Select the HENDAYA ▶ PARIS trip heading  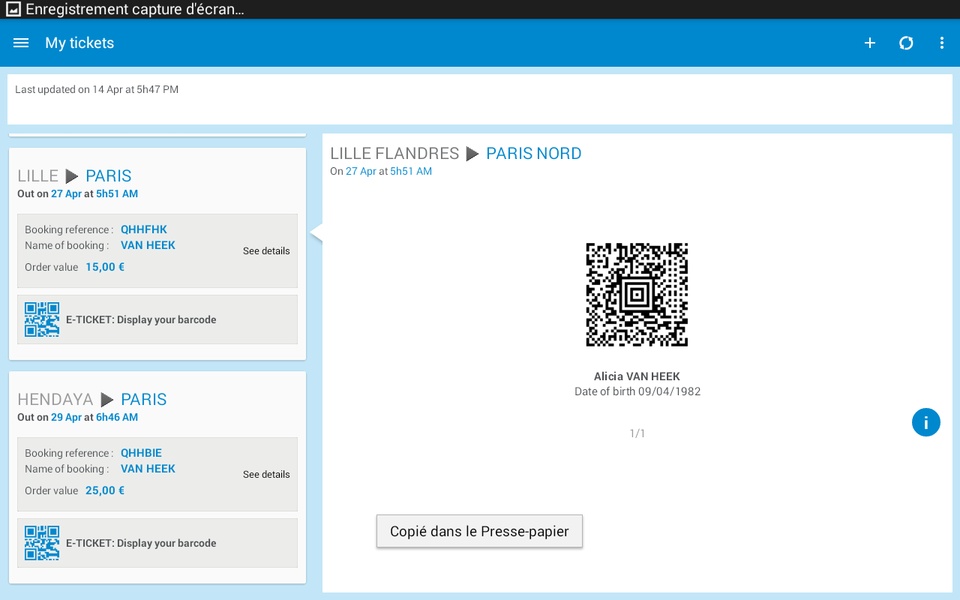point(92,399)
